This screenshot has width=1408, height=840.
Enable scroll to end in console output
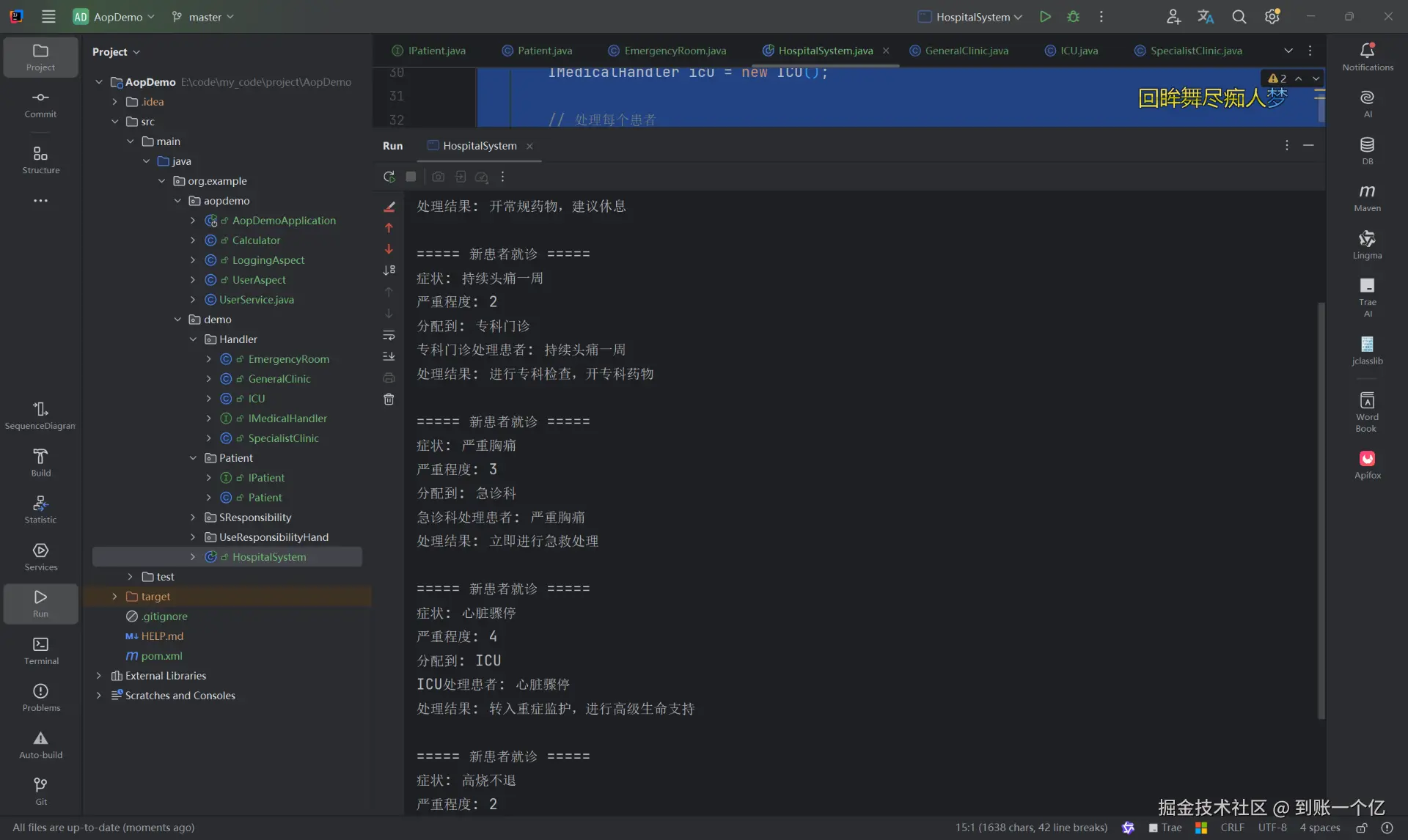pos(389,357)
